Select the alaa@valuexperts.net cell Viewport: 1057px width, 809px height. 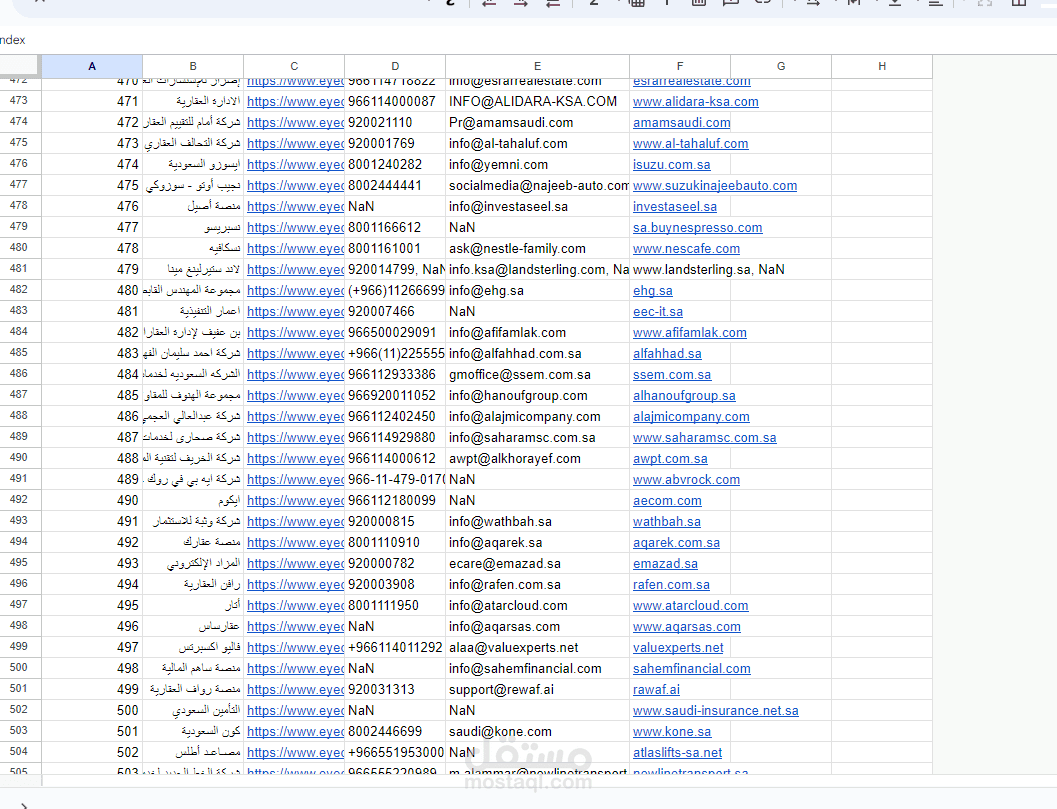(537, 647)
